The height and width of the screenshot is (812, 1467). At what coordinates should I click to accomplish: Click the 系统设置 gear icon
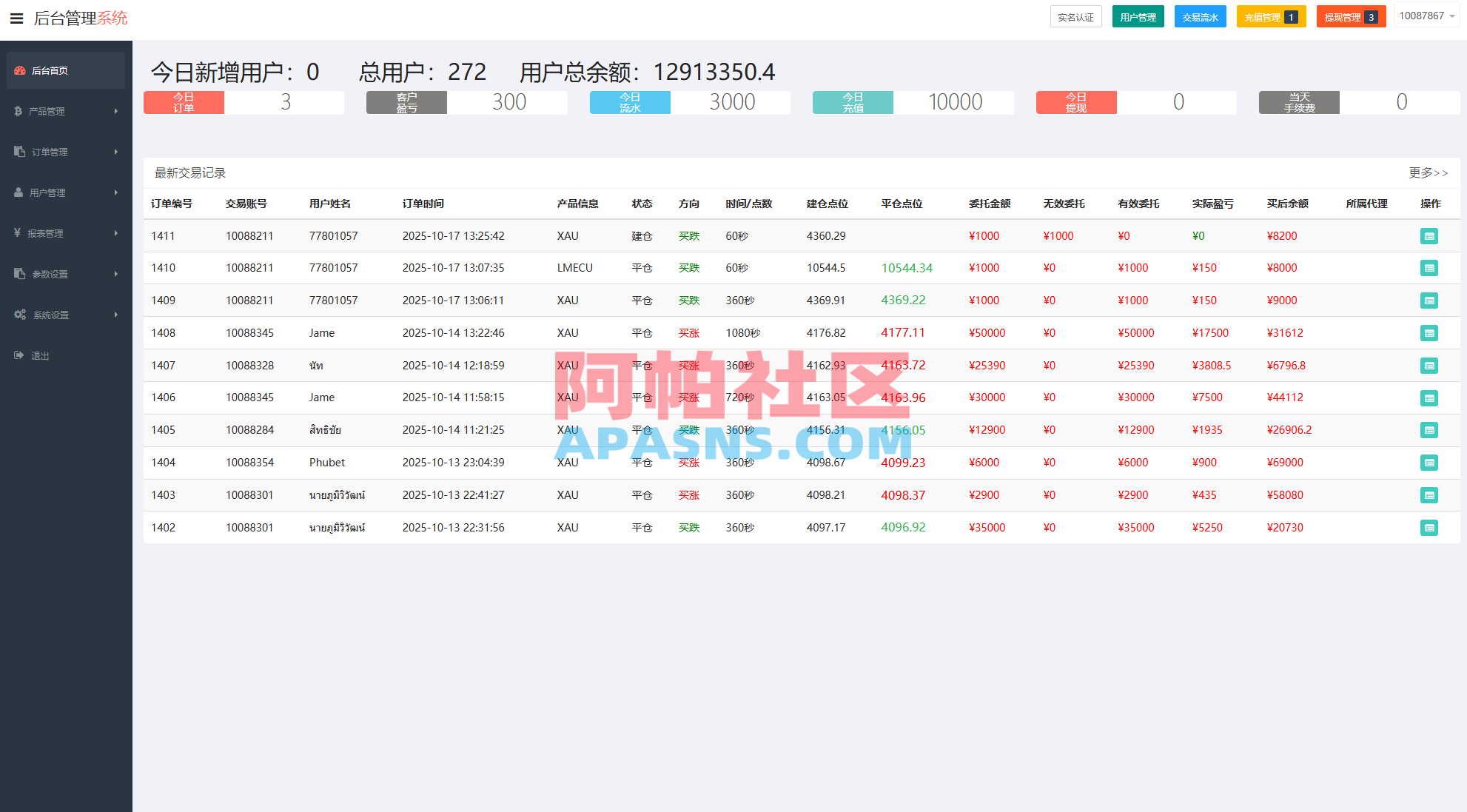(x=20, y=314)
